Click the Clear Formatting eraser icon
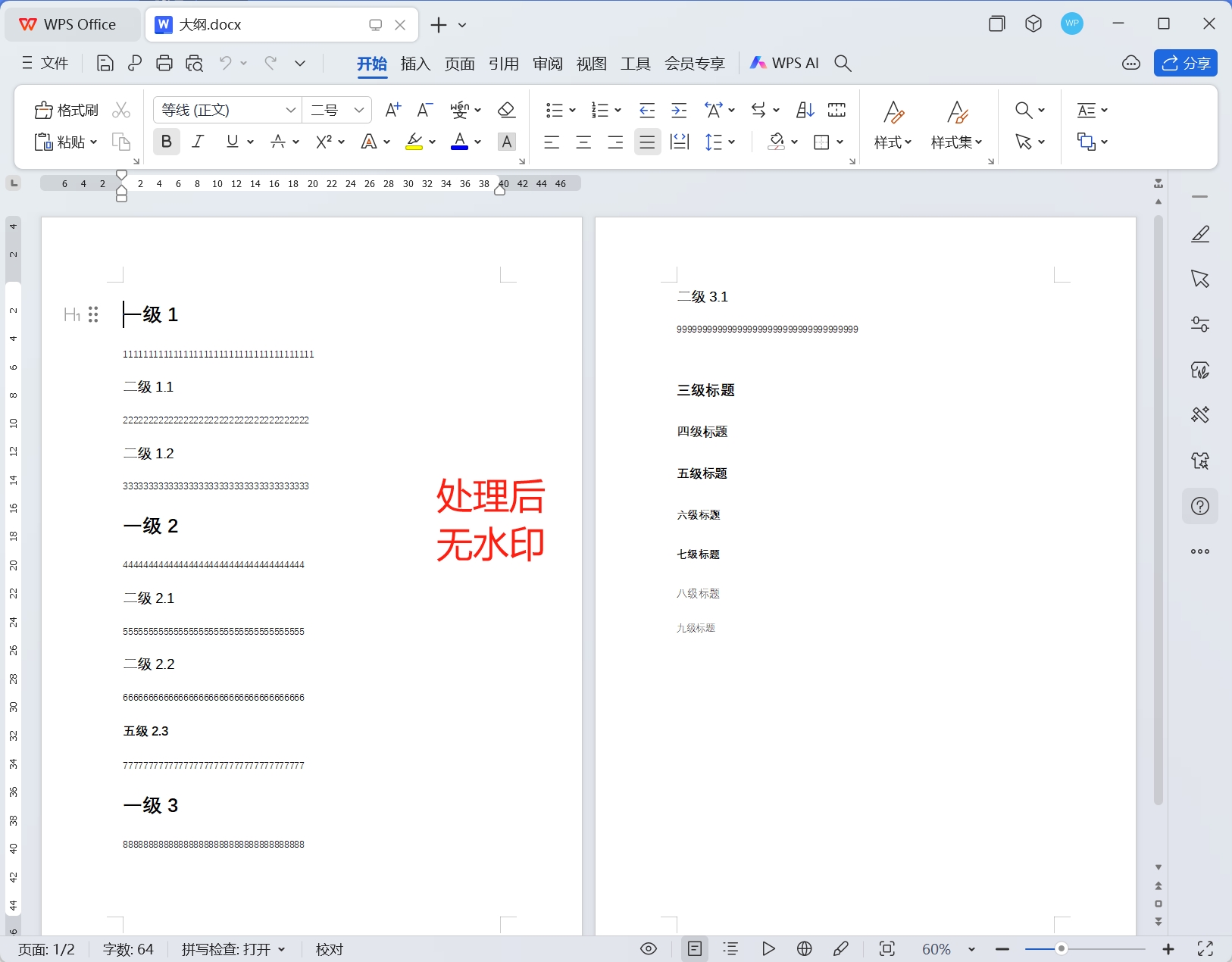This screenshot has width=1232, height=962. click(x=505, y=110)
